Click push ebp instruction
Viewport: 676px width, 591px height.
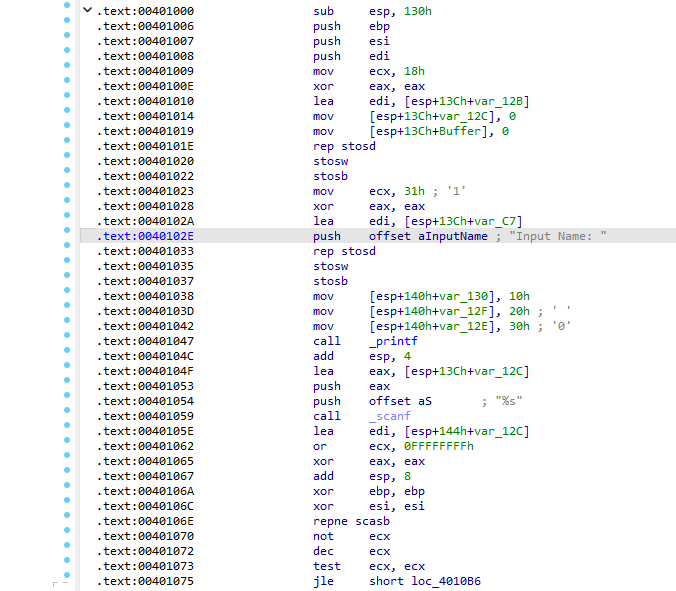(351, 26)
